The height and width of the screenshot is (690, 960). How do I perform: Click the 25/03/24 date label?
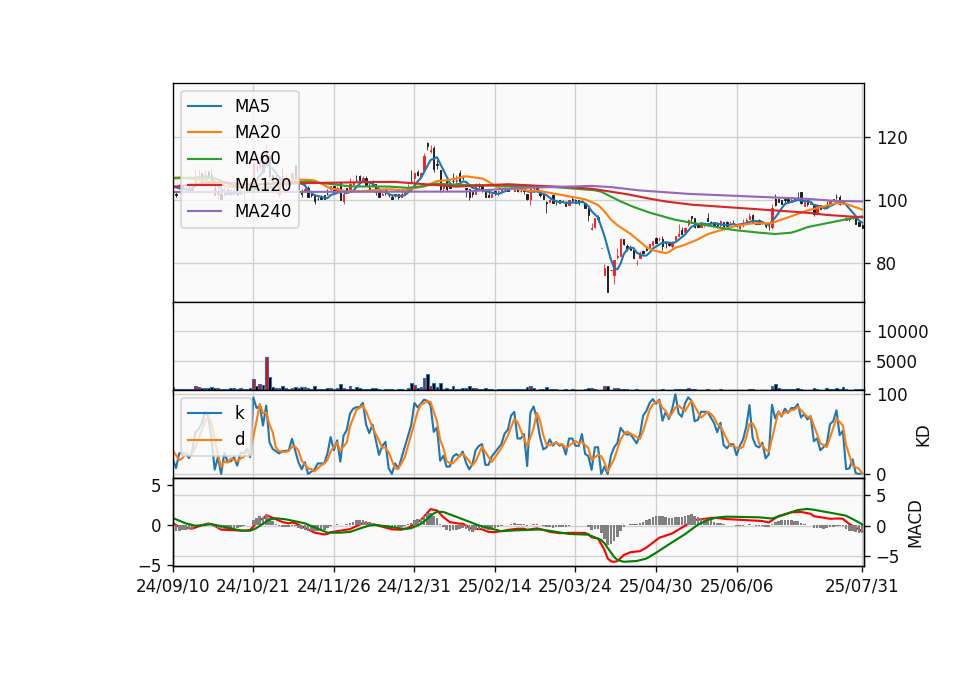tap(575, 586)
